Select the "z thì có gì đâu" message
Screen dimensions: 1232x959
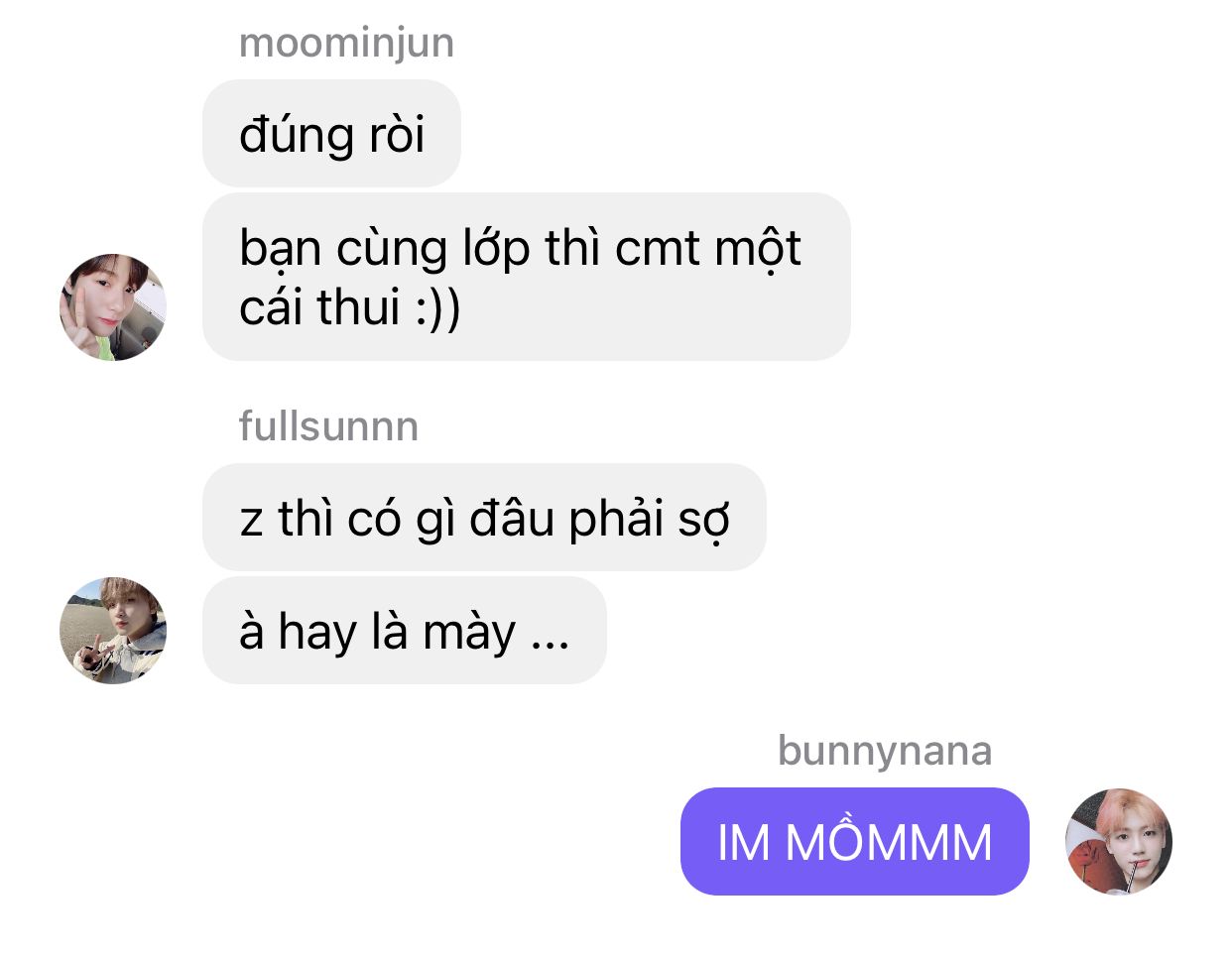(484, 517)
